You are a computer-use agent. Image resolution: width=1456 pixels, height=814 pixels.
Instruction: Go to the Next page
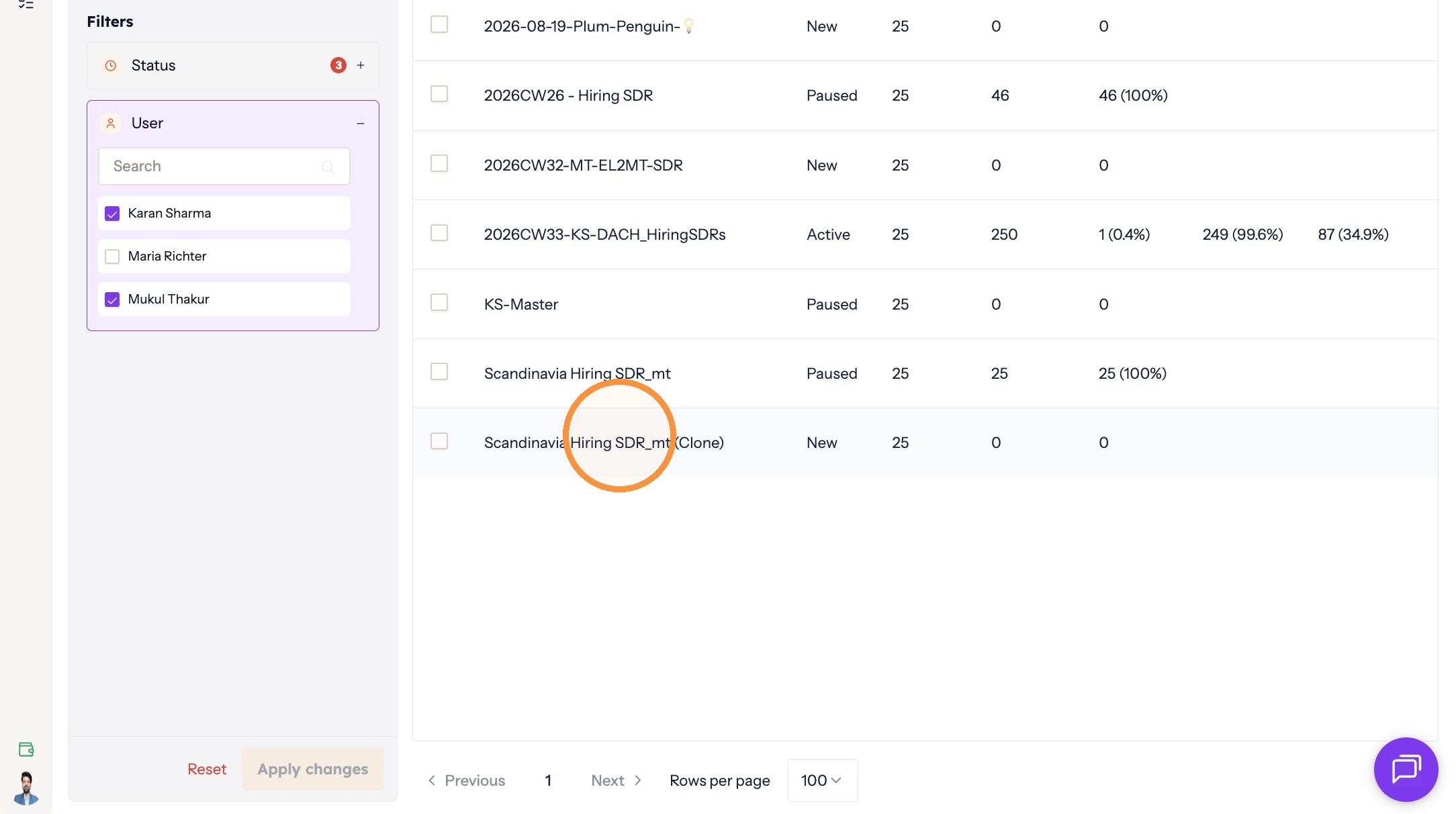click(x=616, y=780)
